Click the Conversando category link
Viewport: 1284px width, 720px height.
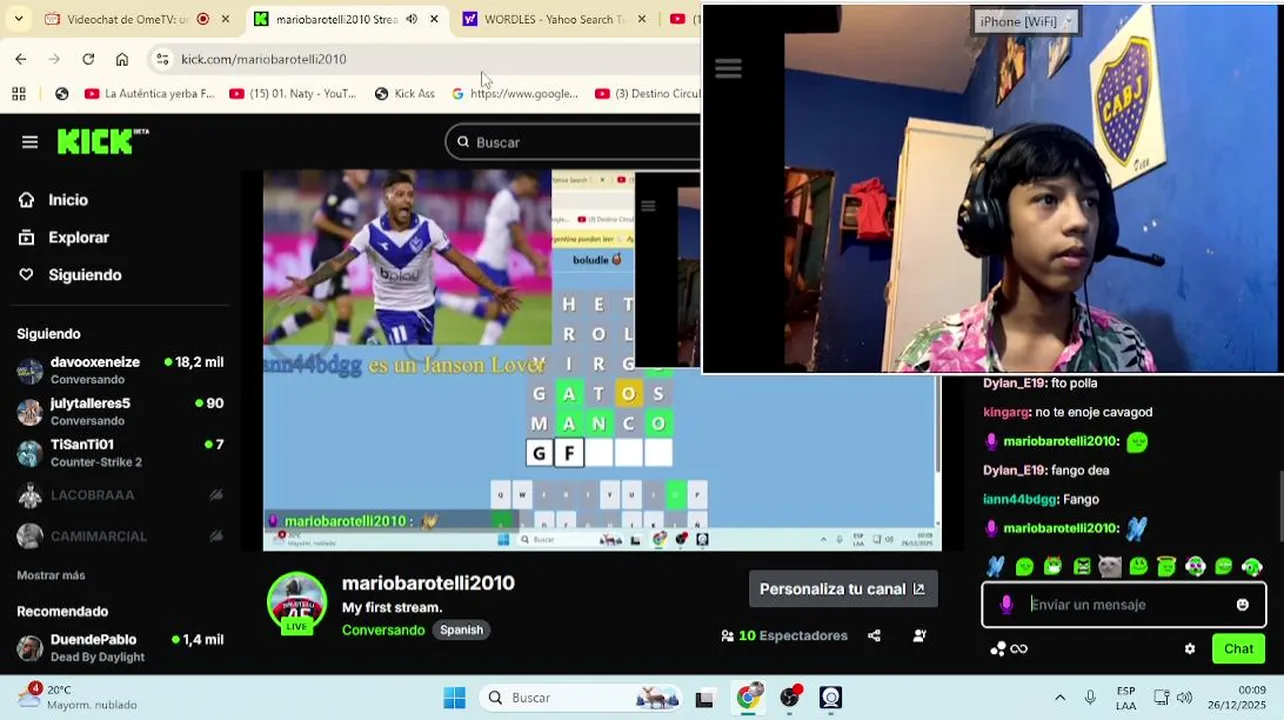pyautogui.click(x=383, y=630)
